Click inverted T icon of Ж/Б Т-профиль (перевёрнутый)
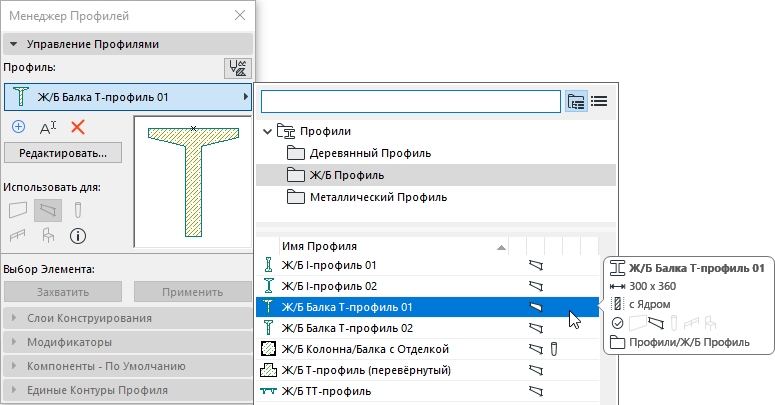The image size is (775, 405). (268, 370)
